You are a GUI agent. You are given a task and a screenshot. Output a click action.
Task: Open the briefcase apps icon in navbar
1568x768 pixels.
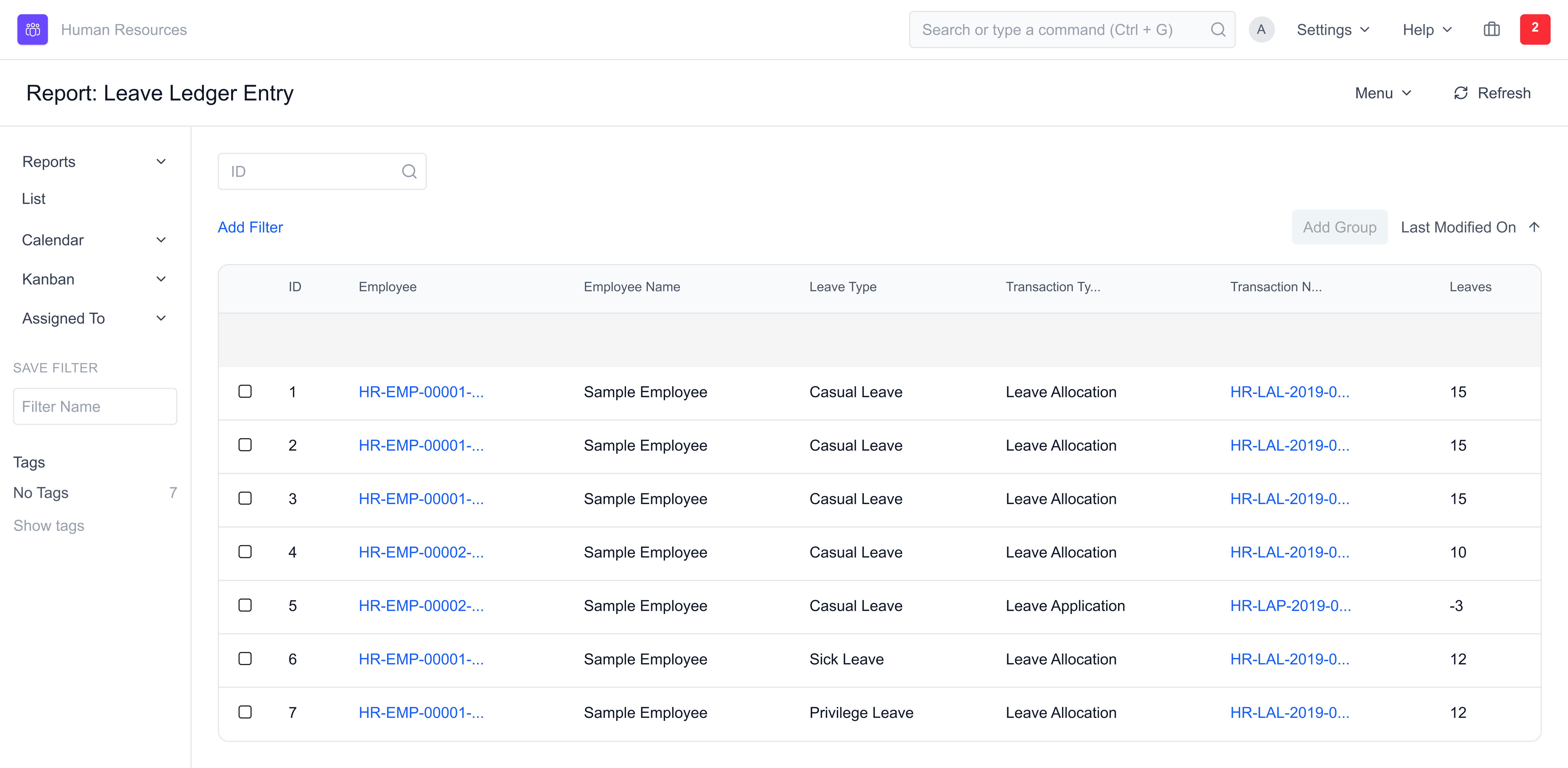1492,29
